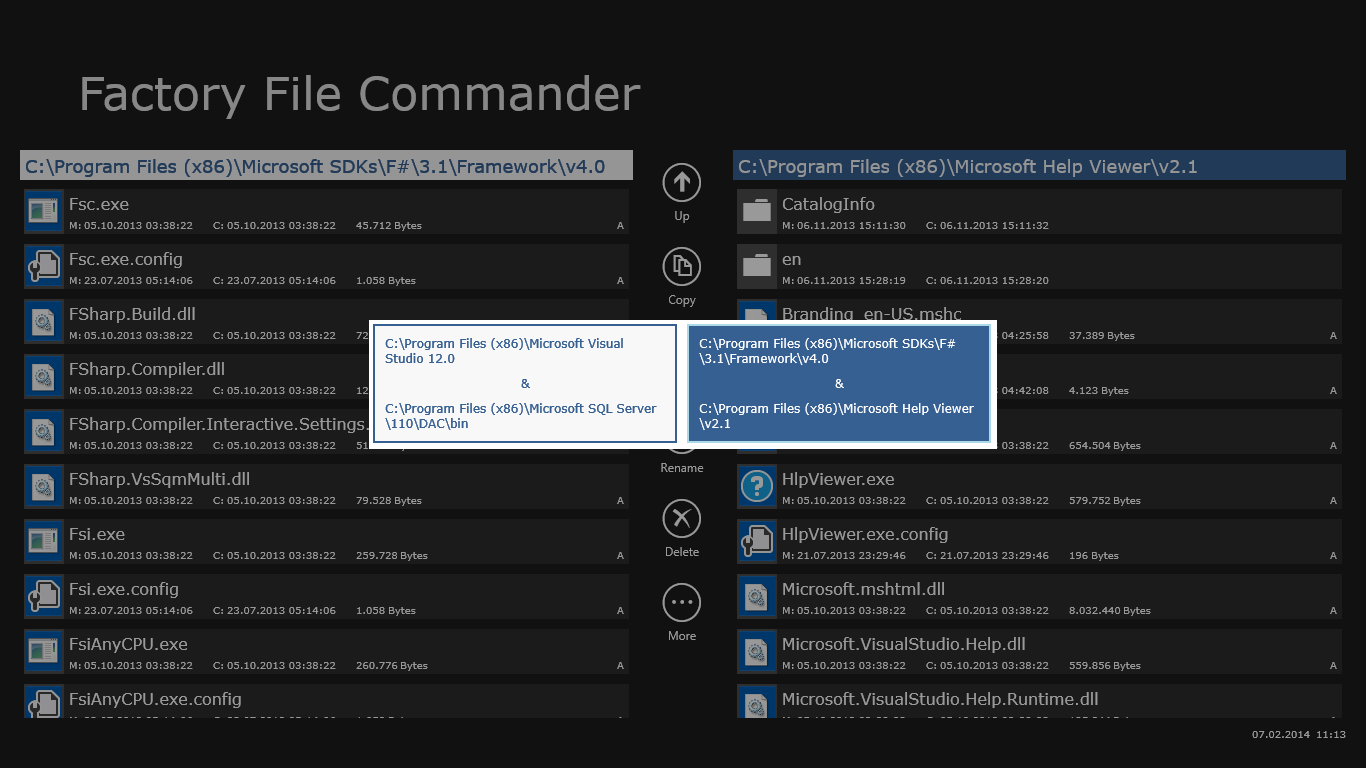Click the Up arrow icon
The width and height of the screenshot is (1366, 768).
(x=682, y=182)
